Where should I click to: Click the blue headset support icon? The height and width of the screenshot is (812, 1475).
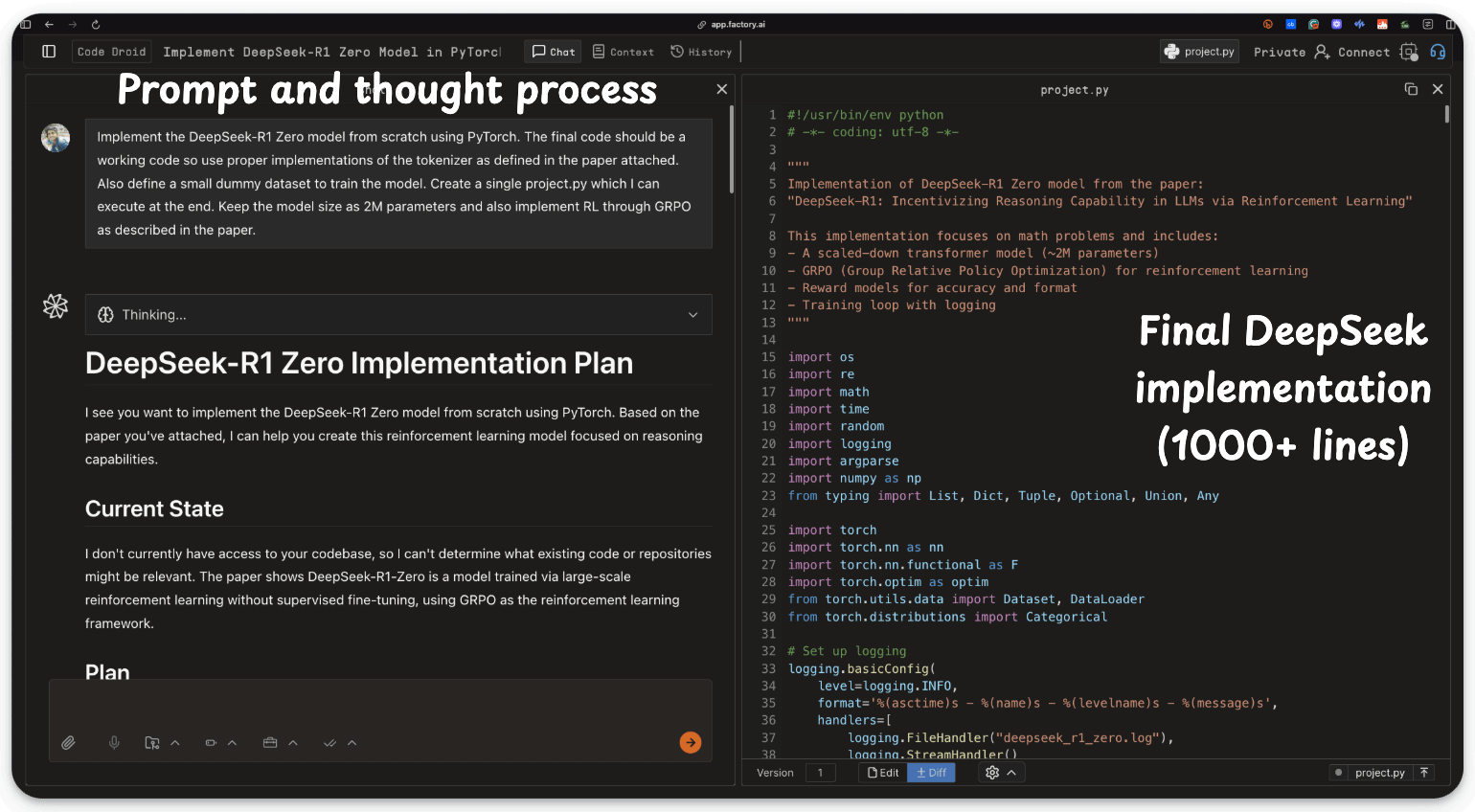pyautogui.click(x=1438, y=52)
